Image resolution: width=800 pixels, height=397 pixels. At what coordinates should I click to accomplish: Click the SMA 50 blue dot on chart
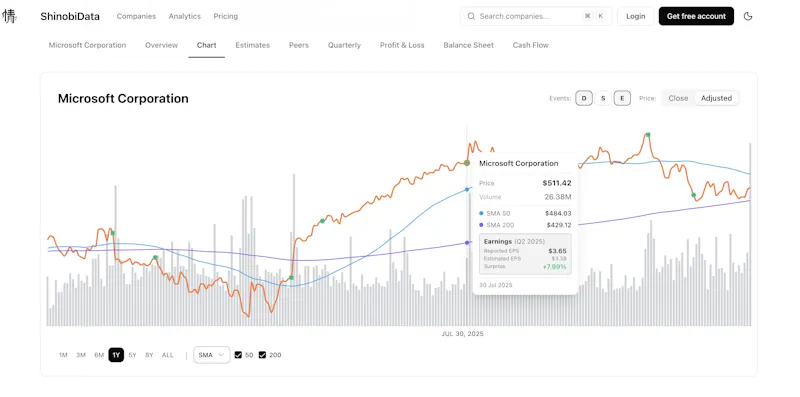pos(467,189)
